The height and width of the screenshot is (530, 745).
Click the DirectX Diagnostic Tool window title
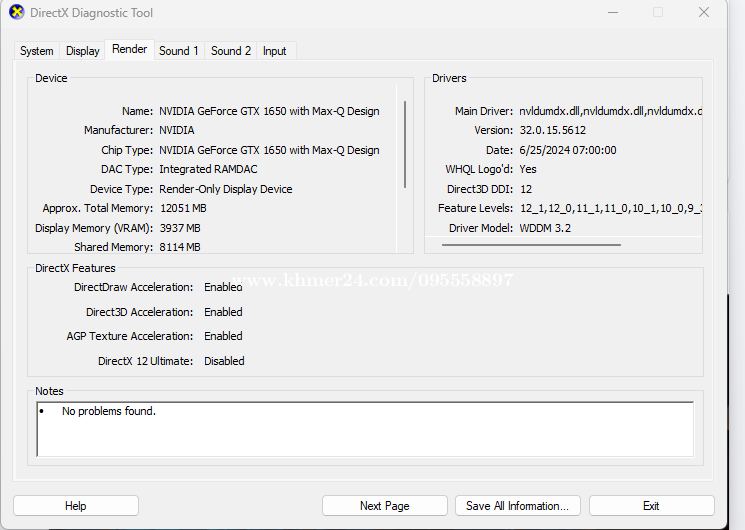(x=92, y=13)
